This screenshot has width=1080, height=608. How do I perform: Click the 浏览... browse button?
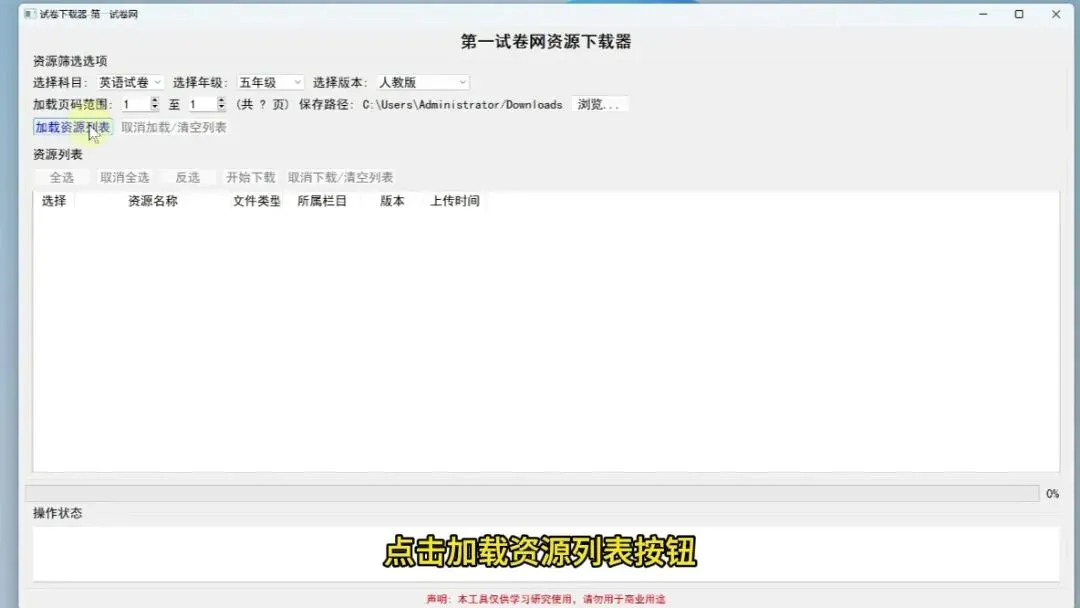pyautogui.click(x=599, y=105)
